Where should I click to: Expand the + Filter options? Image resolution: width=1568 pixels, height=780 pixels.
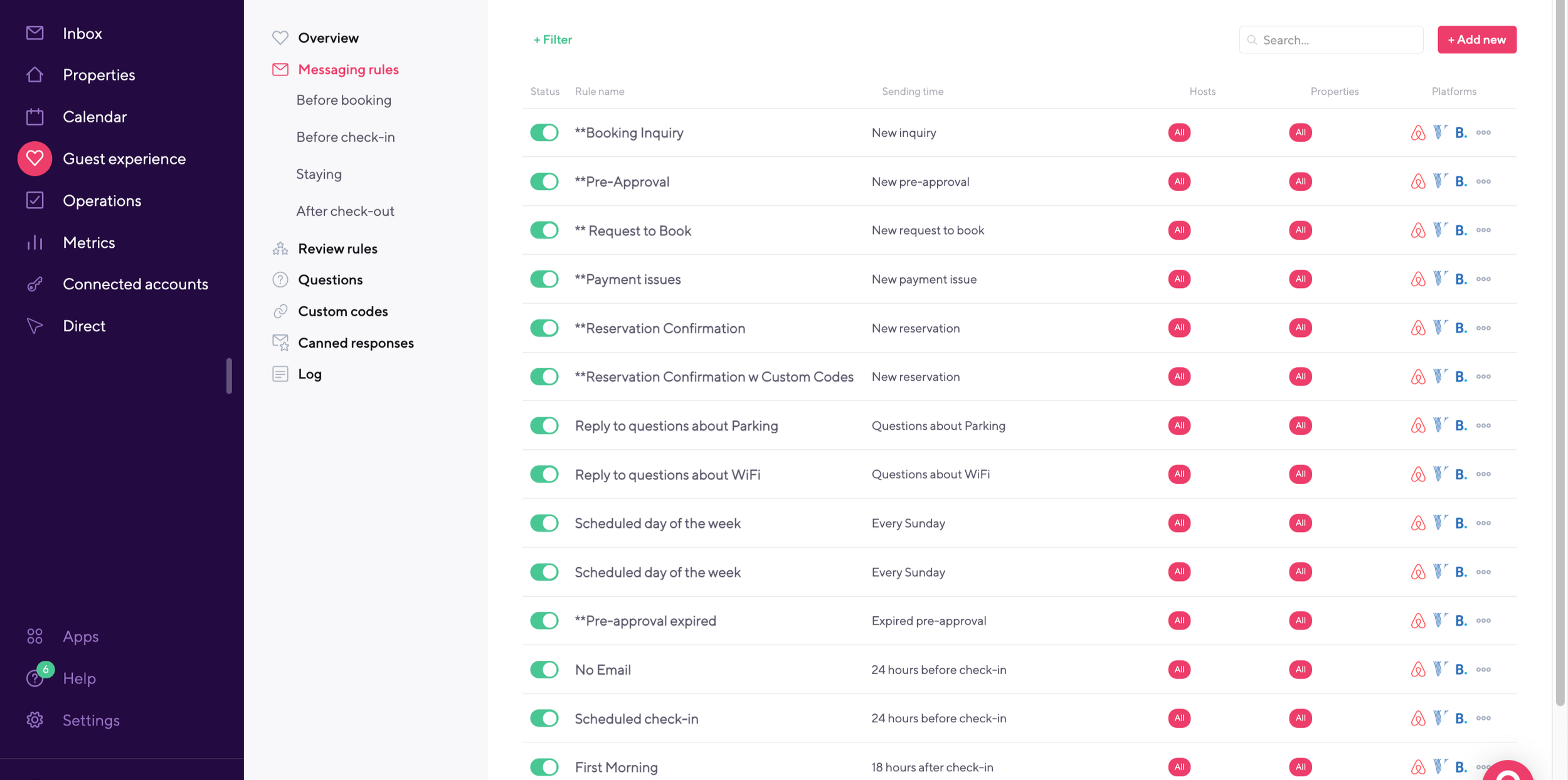(553, 40)
